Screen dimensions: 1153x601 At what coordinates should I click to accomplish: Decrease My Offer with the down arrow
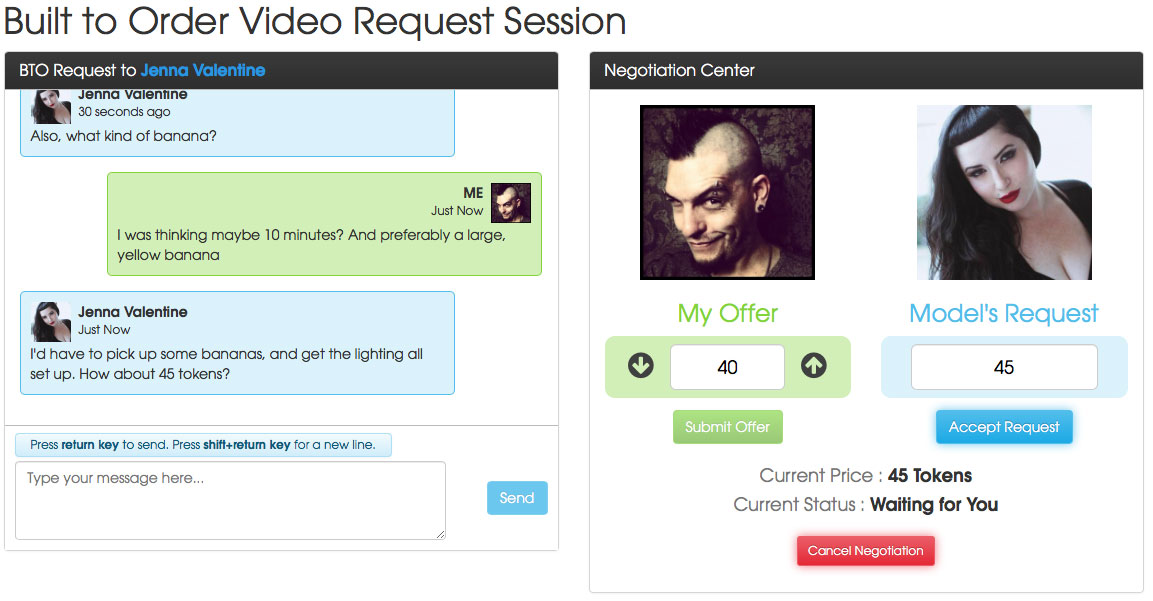(x=640, y=366)
